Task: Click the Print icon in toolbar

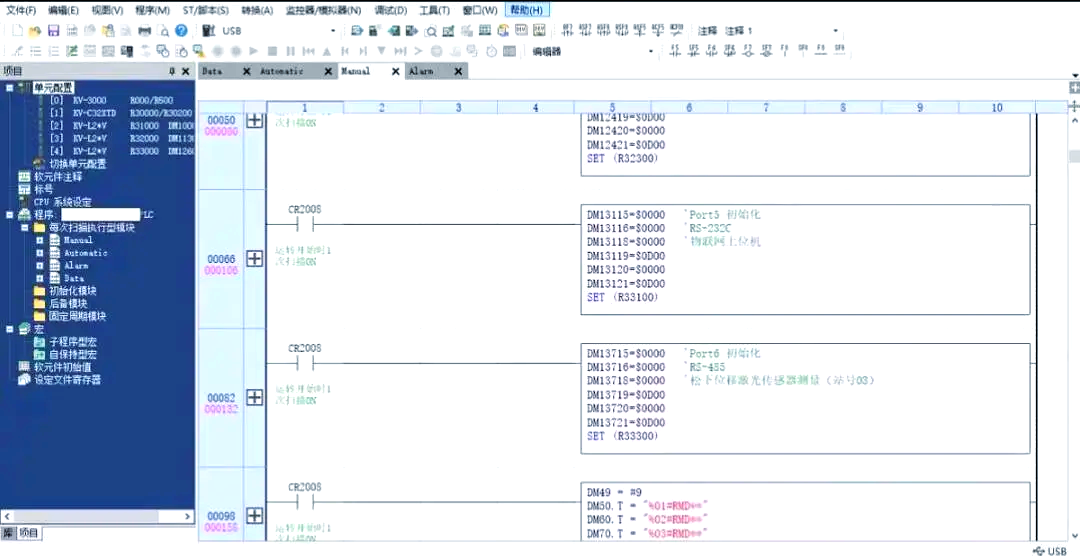Action: [x=145, y=30]
